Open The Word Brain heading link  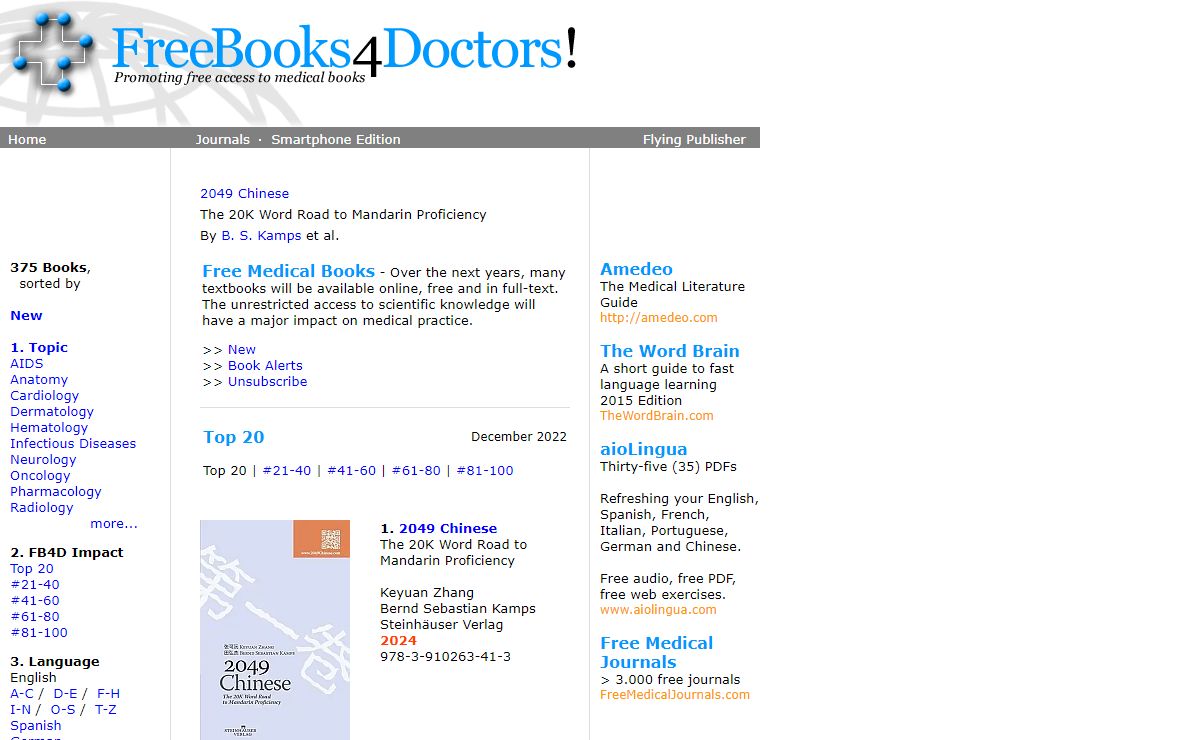pos(670,351)
